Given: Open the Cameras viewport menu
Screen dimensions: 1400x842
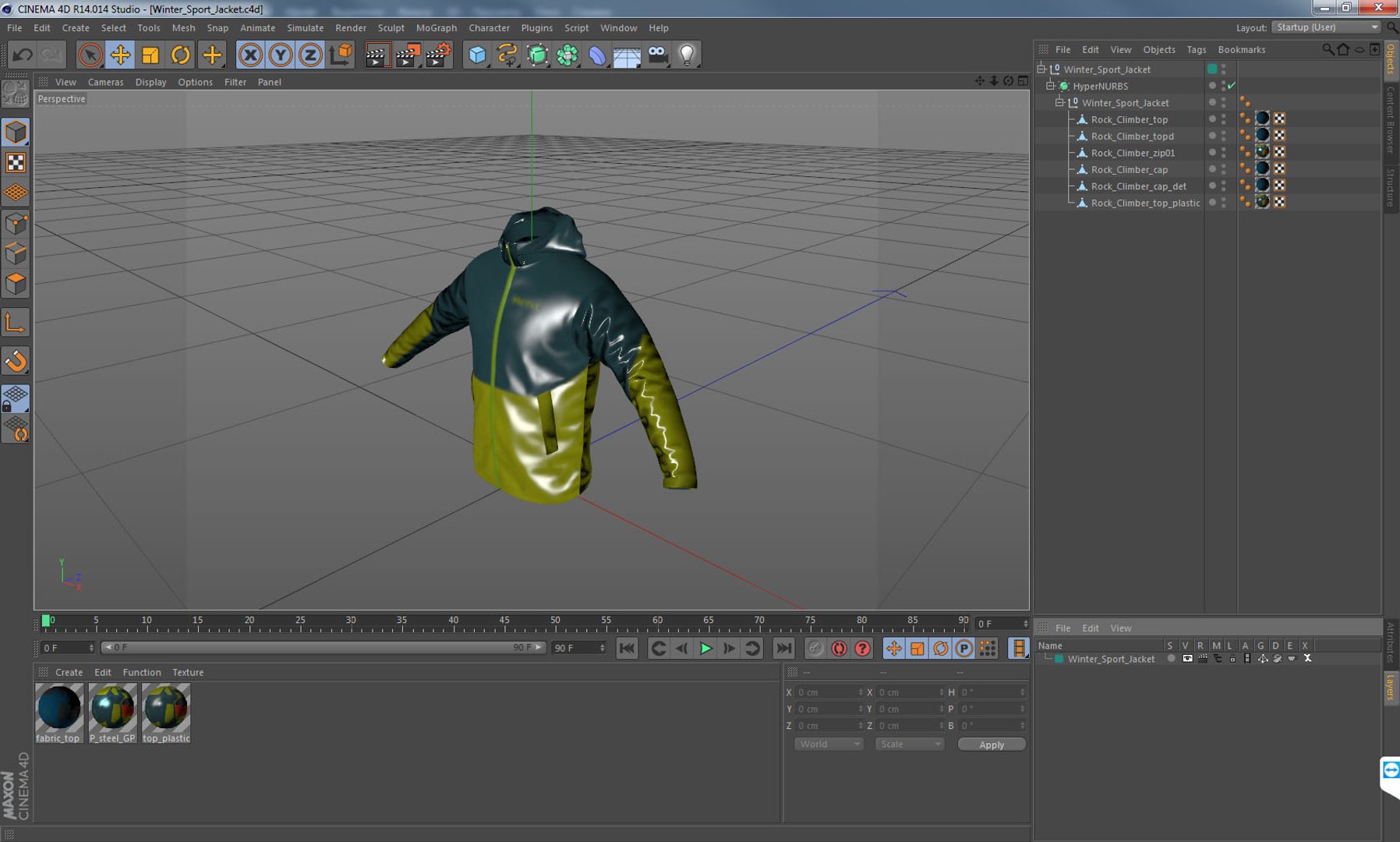Looking at the screenshot, I should pos(105,82).
